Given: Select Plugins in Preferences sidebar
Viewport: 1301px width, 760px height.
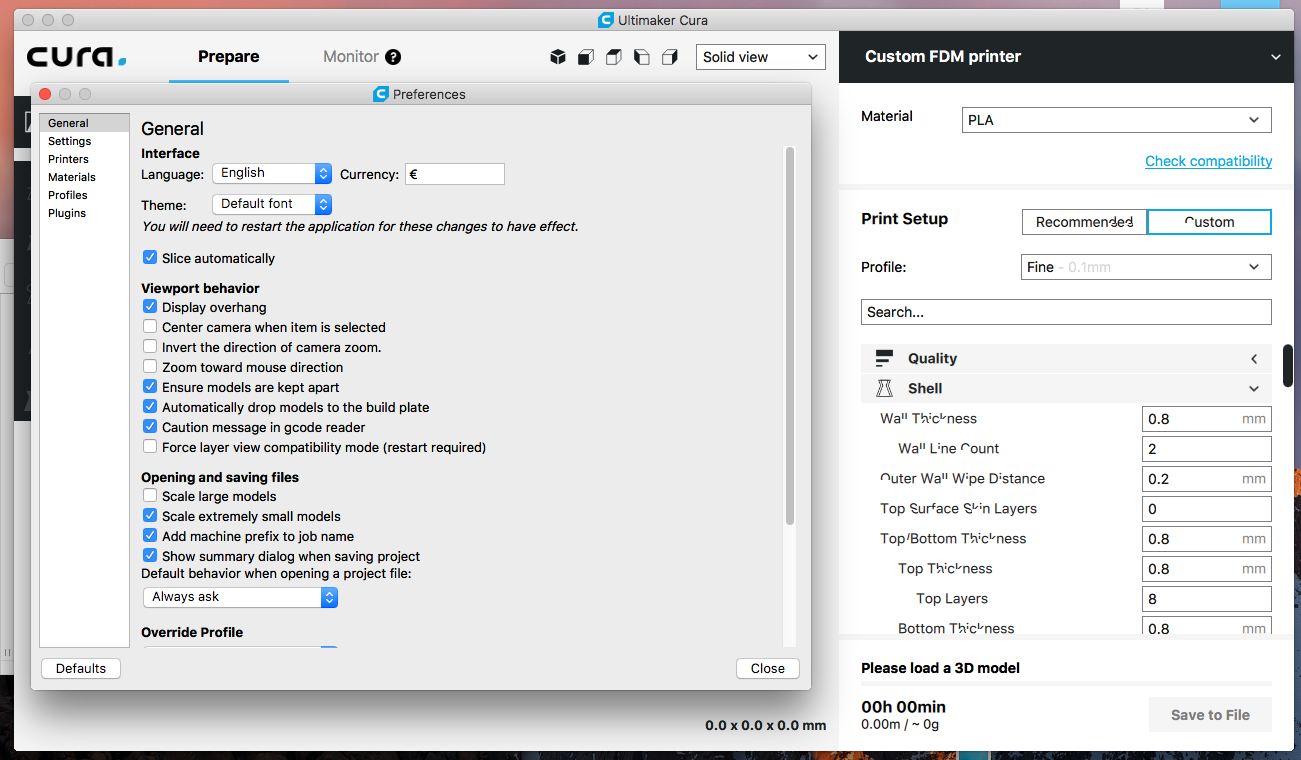Looking at the screenshot, I should [84, 213].
